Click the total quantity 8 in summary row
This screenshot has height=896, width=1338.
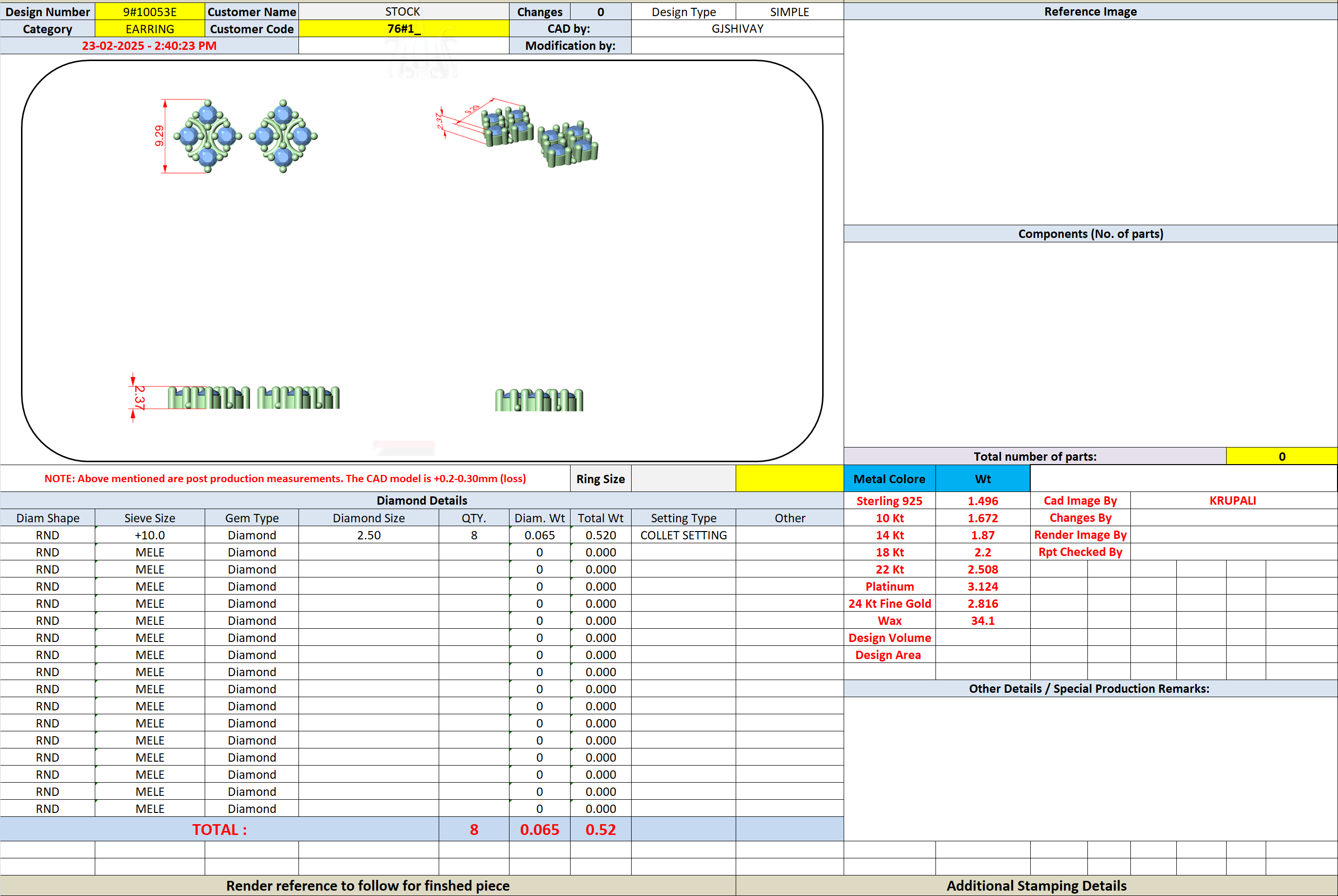pyautogui.click(x=474, y=829)
